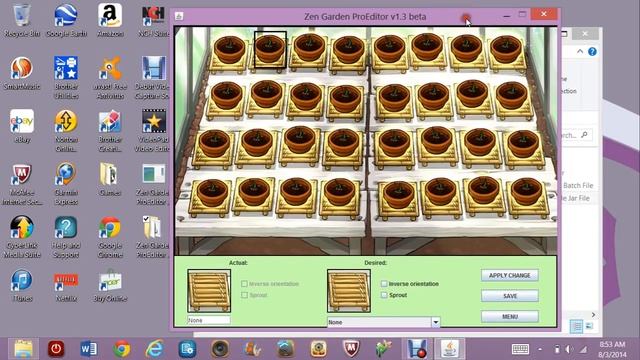Launch Microsoft Word from the taskbar
This screenshot has width=640, height=360.
point(89,349)
